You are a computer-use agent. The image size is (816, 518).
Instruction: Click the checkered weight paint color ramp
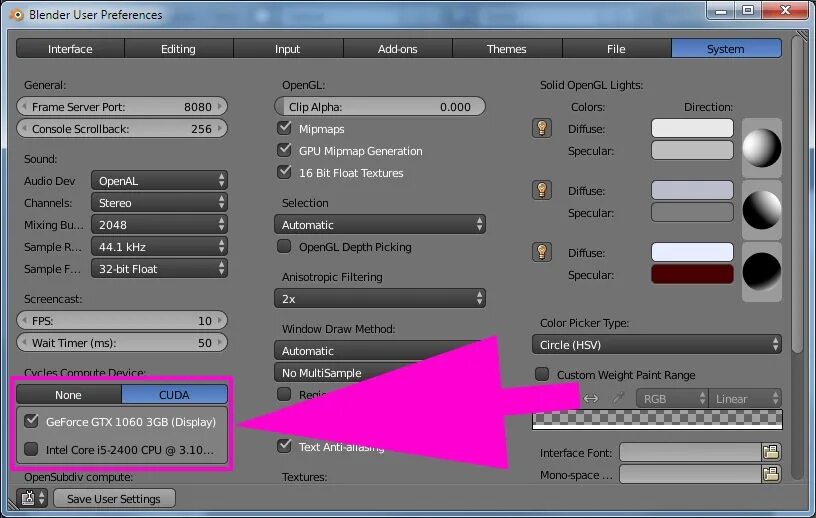click(657, 420)
